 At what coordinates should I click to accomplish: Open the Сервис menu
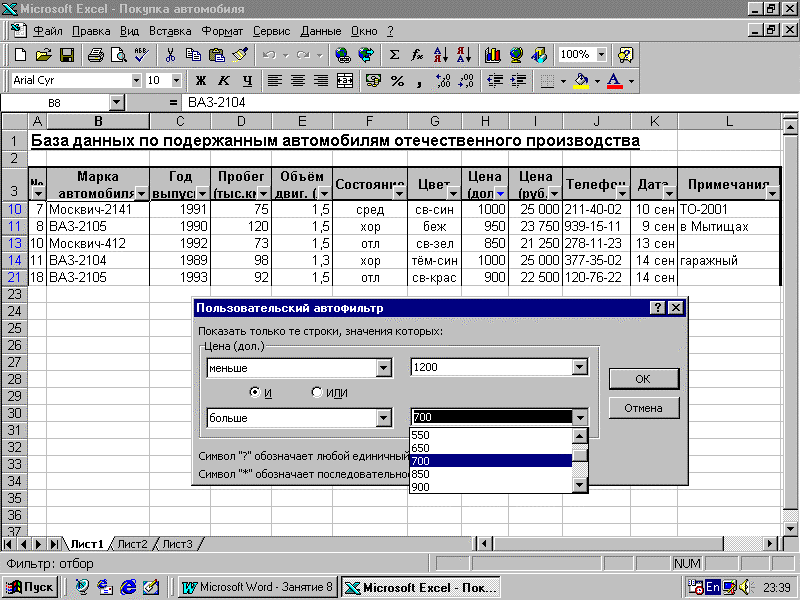pos(271,31)
